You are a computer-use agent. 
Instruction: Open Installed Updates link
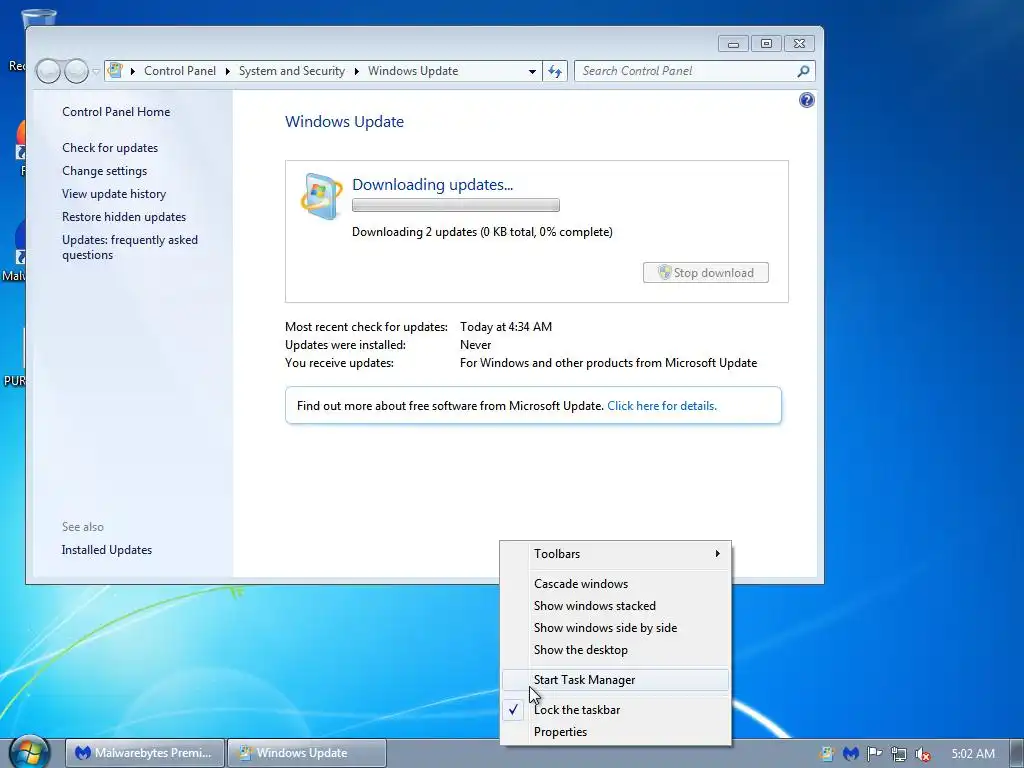106,550
